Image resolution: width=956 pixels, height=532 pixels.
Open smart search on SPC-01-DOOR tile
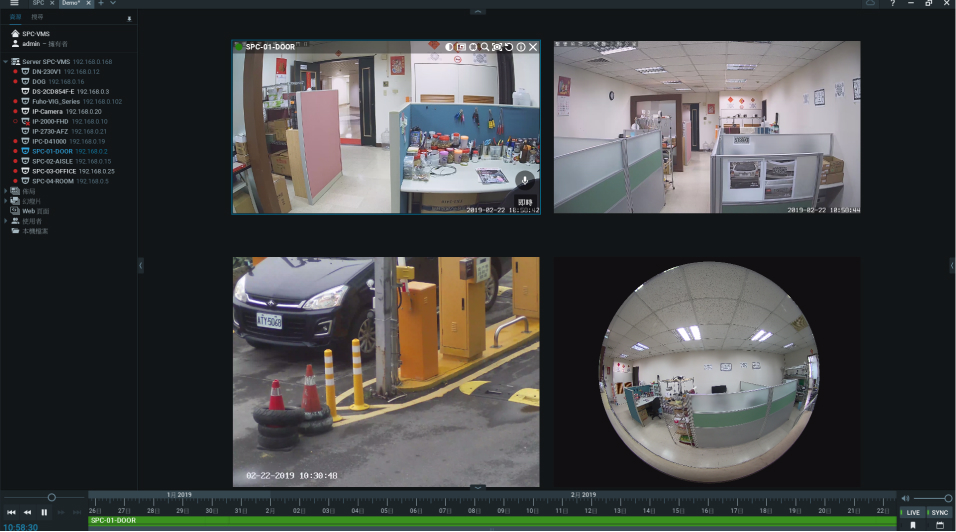coord(461,46)
